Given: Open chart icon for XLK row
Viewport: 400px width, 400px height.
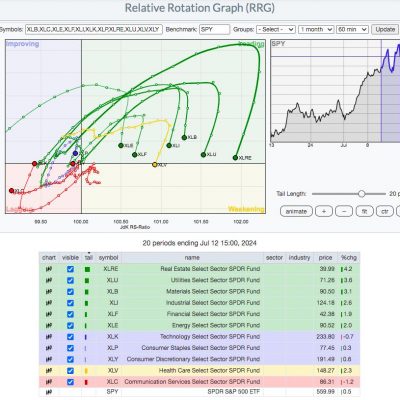Looking at the screenshot, I should tap(49, 337).
